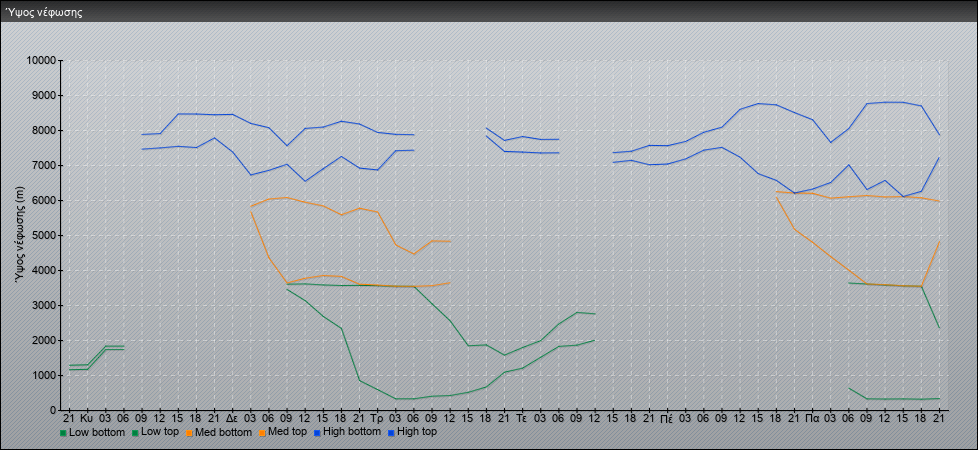The image size is (978, 450).
Task: Click the blue swatch beside High top
Action: coord(390,432)
